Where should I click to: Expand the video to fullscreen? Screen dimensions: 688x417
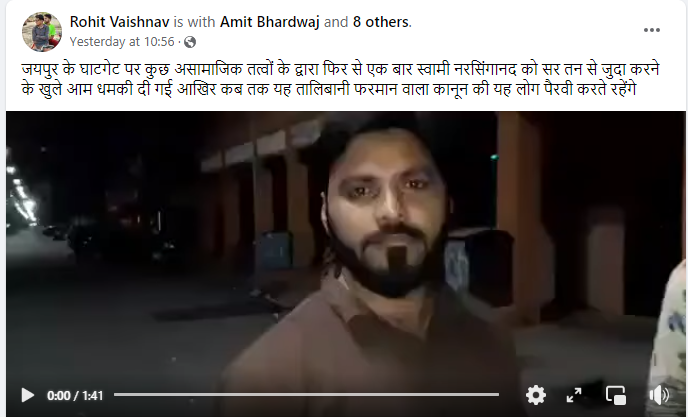(x=574, y=395)
